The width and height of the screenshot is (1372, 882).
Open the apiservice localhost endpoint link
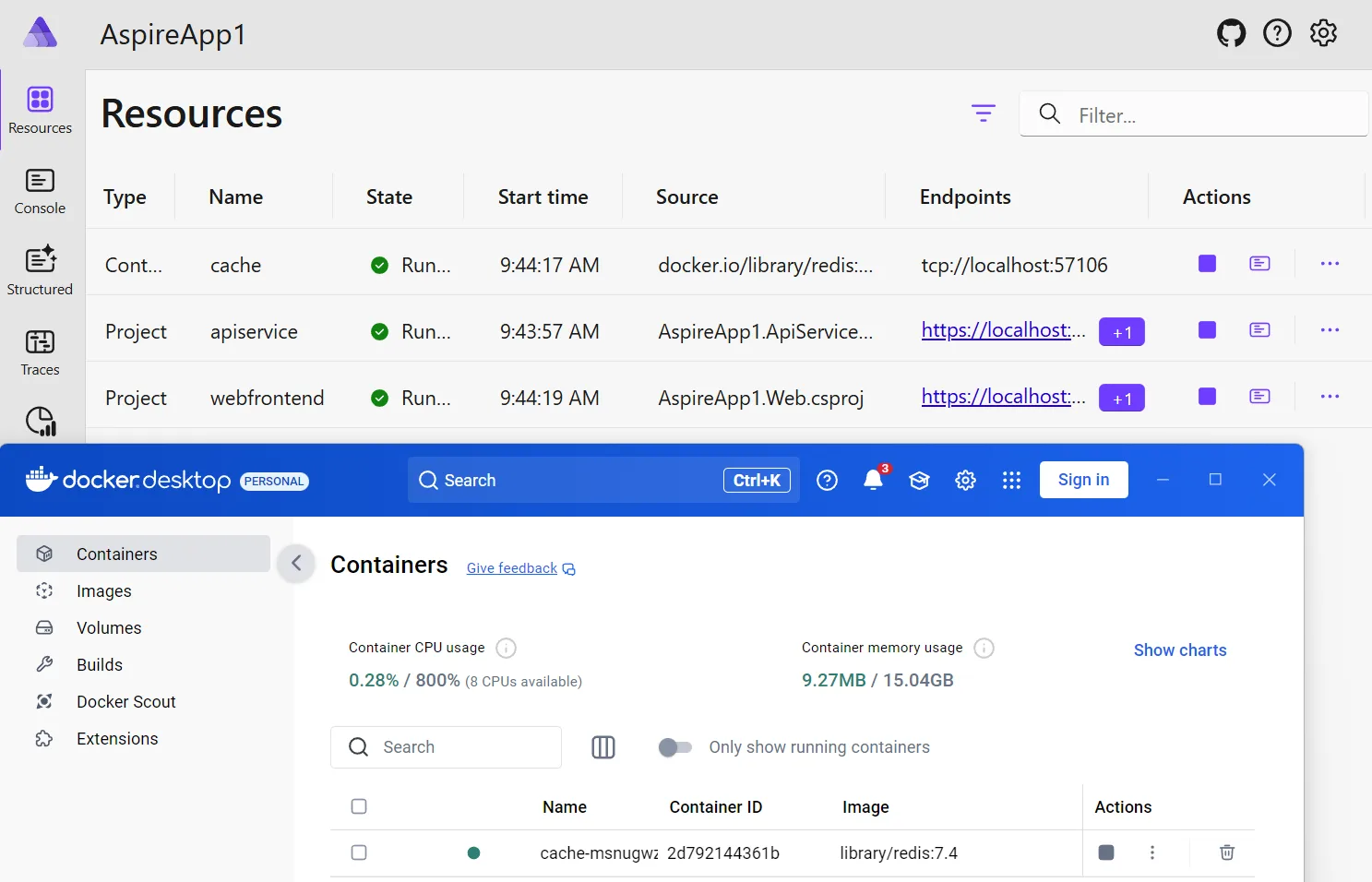1003,330
